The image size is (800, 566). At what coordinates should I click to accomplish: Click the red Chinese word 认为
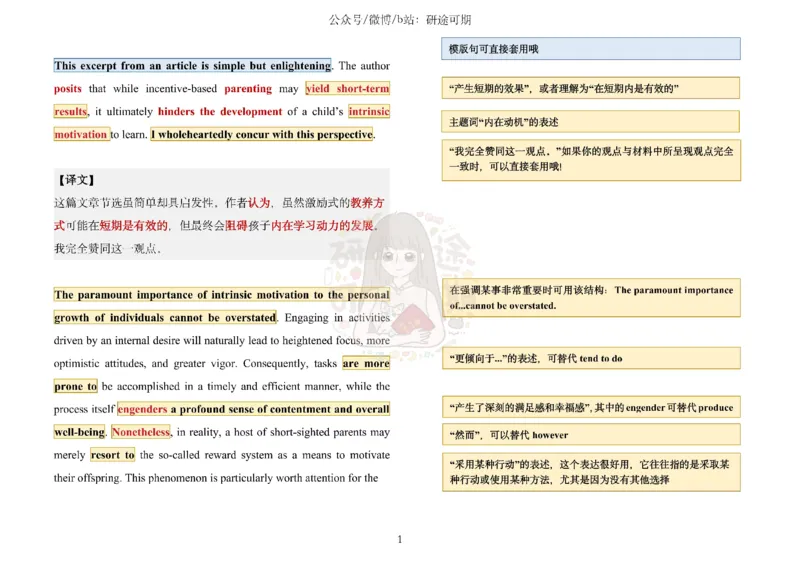(259, 203)
